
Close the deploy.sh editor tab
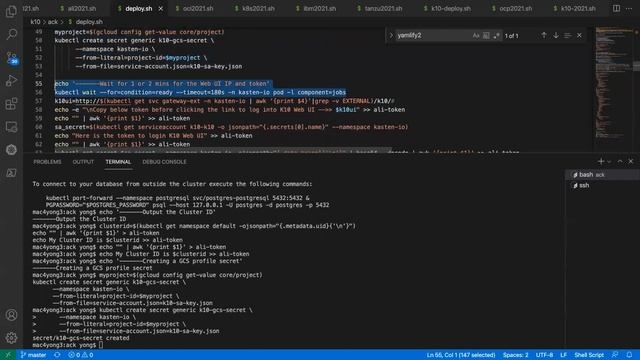(x=160, y=8)
